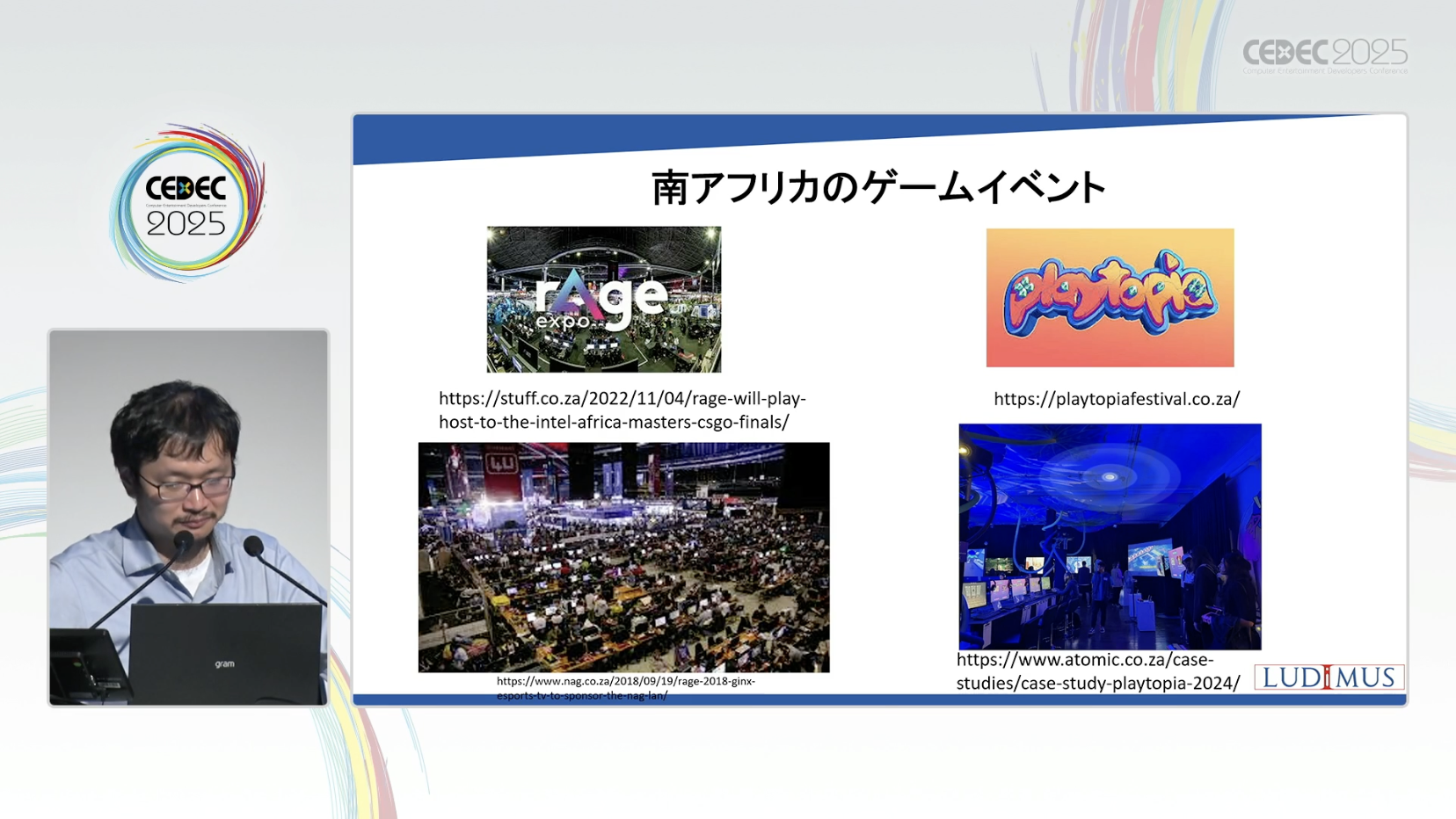Viewport: 1456px width, 819px height.
Task: Click the slide title 南アフリカのゲームイベント
Action: pos(877,188)
